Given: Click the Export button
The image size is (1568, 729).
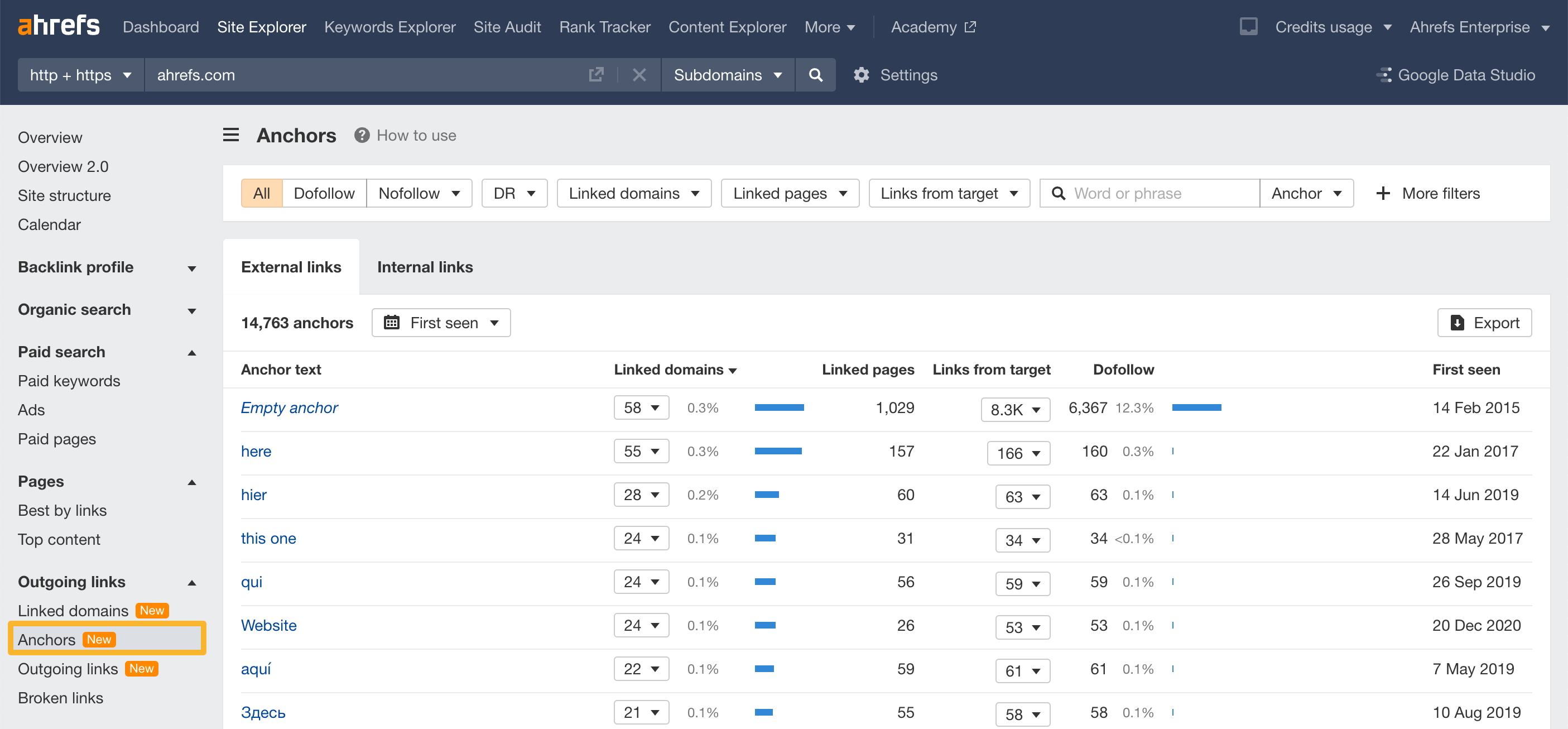Looking at the screenshot, I should 1484,323.
